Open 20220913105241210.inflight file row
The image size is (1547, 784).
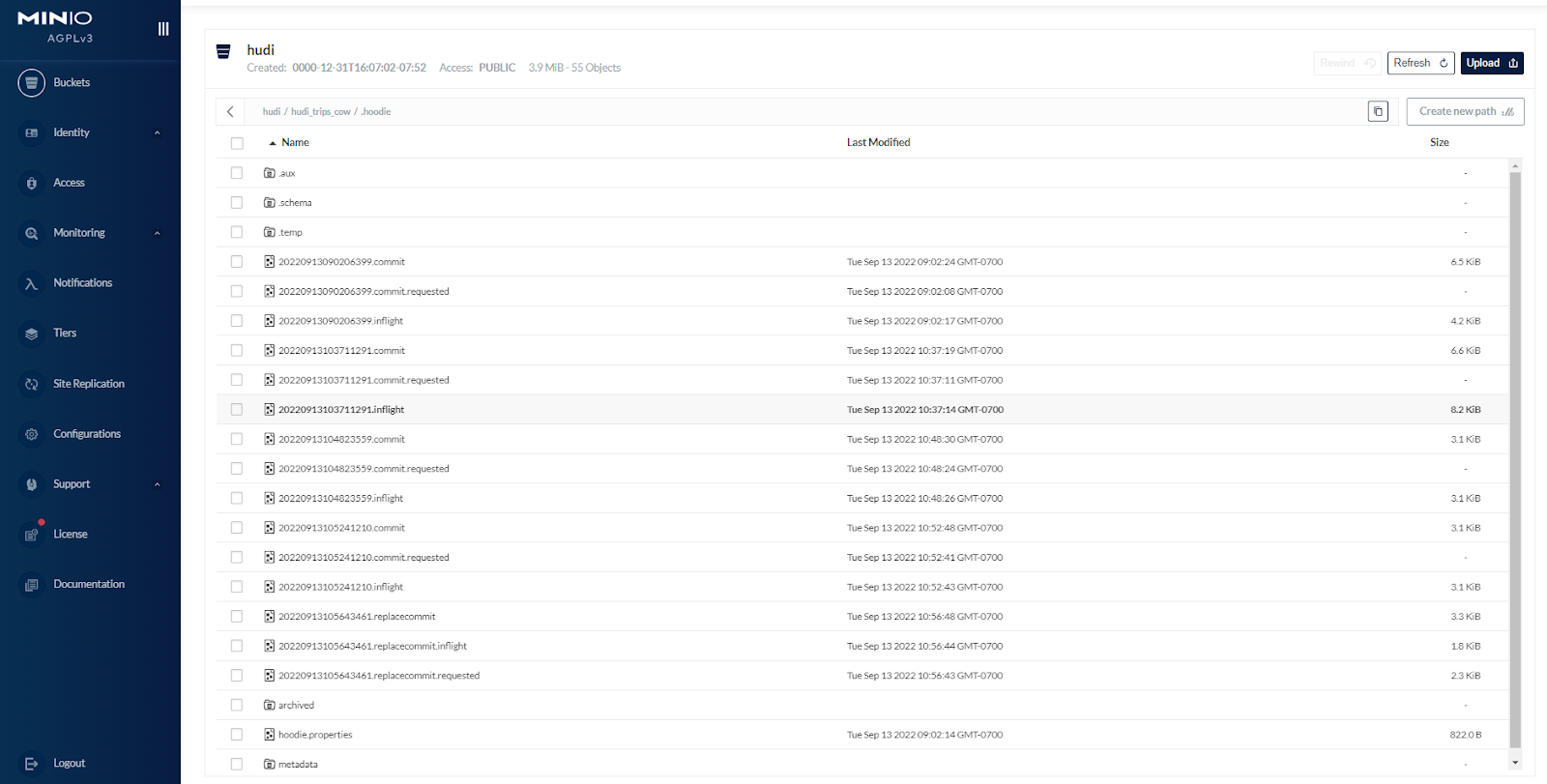point(862,587)
